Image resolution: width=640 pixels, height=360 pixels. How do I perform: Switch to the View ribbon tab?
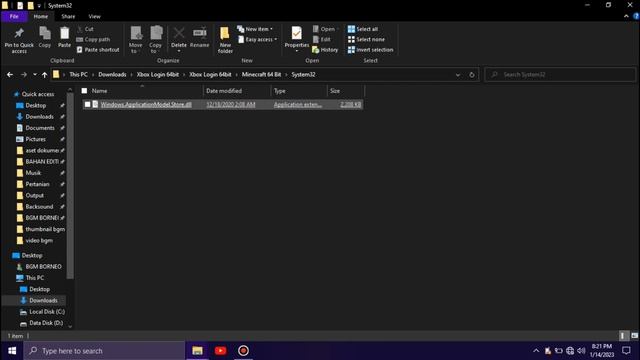94,16
